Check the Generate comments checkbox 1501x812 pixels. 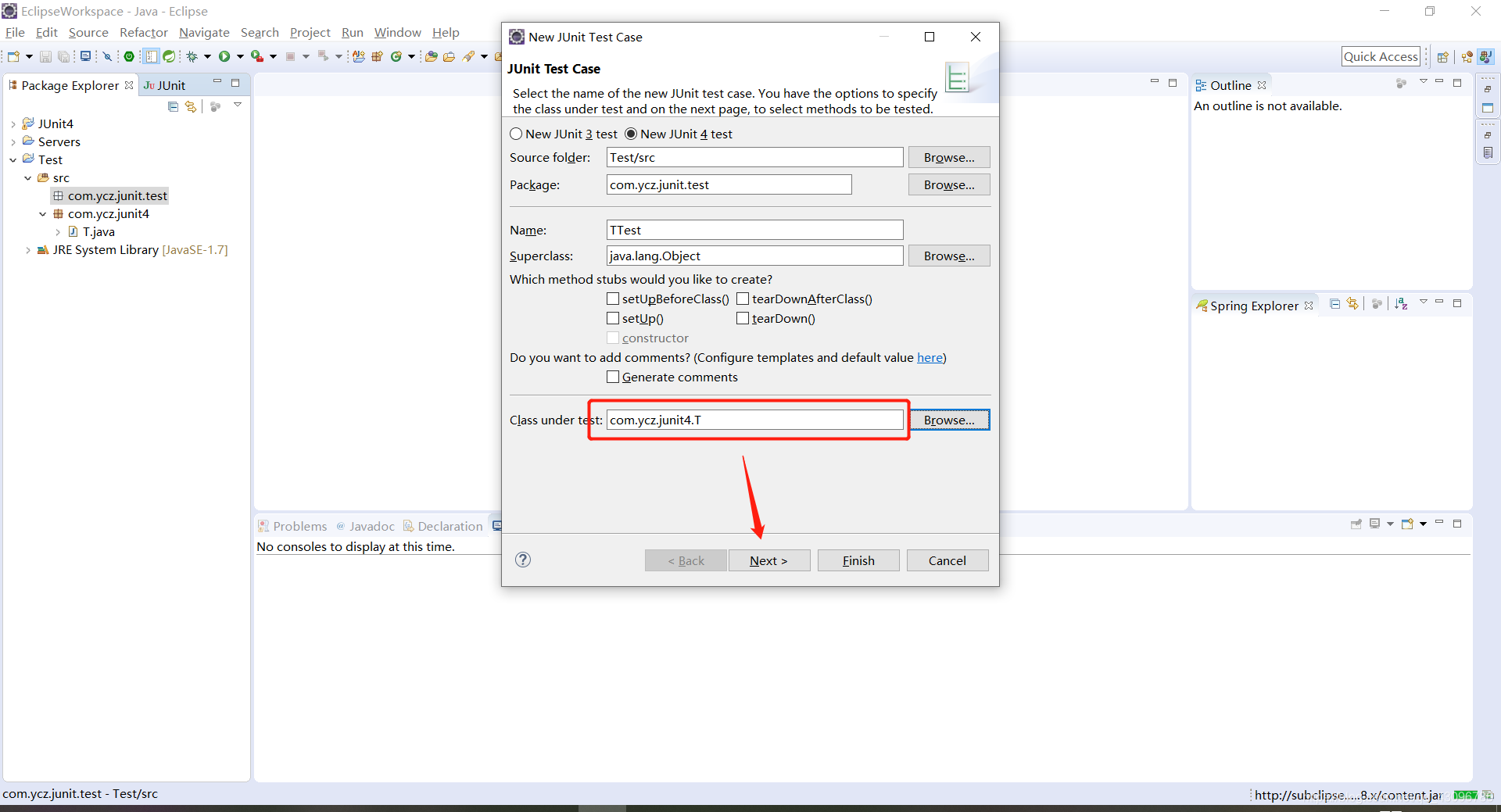[x=613, y=377]
